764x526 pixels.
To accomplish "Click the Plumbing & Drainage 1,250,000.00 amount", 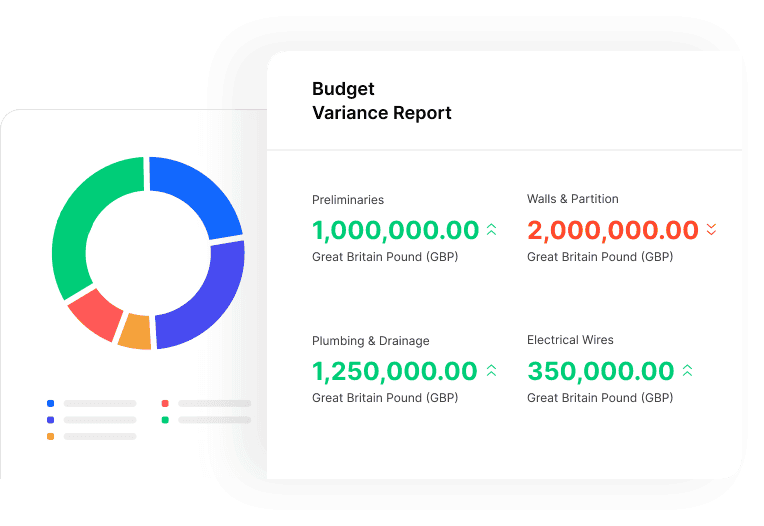I will 395,371.
